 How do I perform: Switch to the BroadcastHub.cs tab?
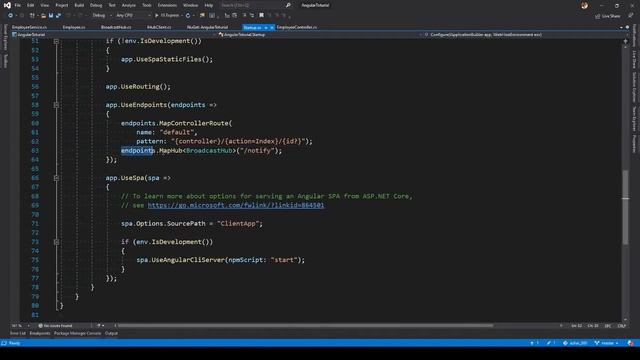click(x=116, y=27)
